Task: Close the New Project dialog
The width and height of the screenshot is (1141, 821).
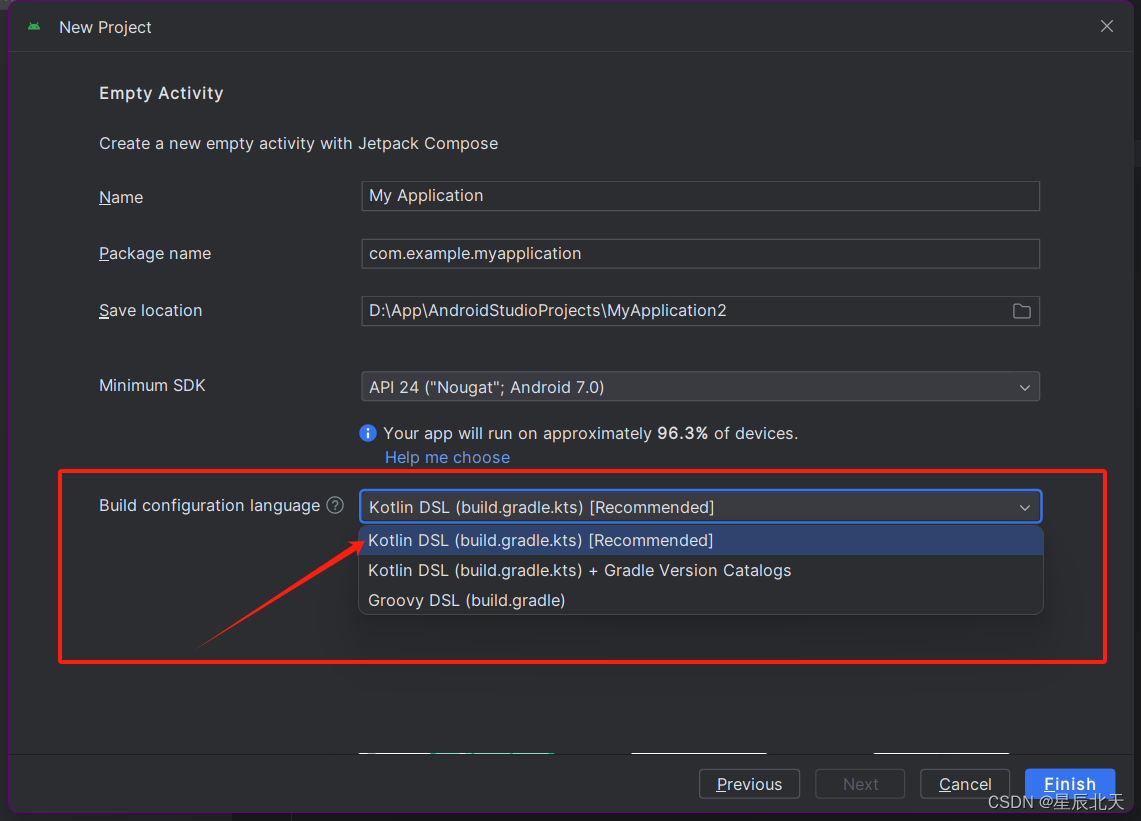Action: pos(1107,27)
